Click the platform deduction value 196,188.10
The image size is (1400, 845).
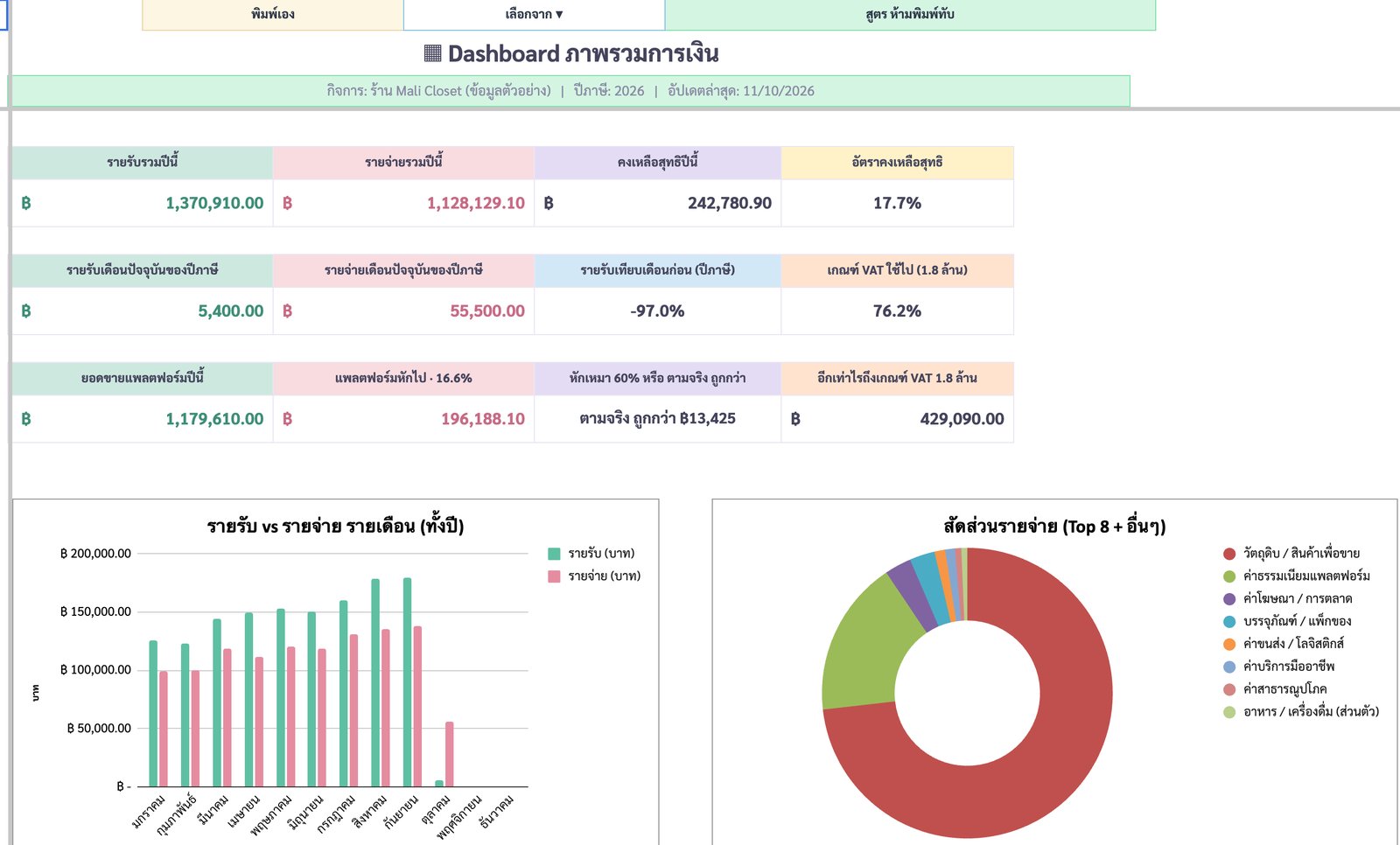483,419
